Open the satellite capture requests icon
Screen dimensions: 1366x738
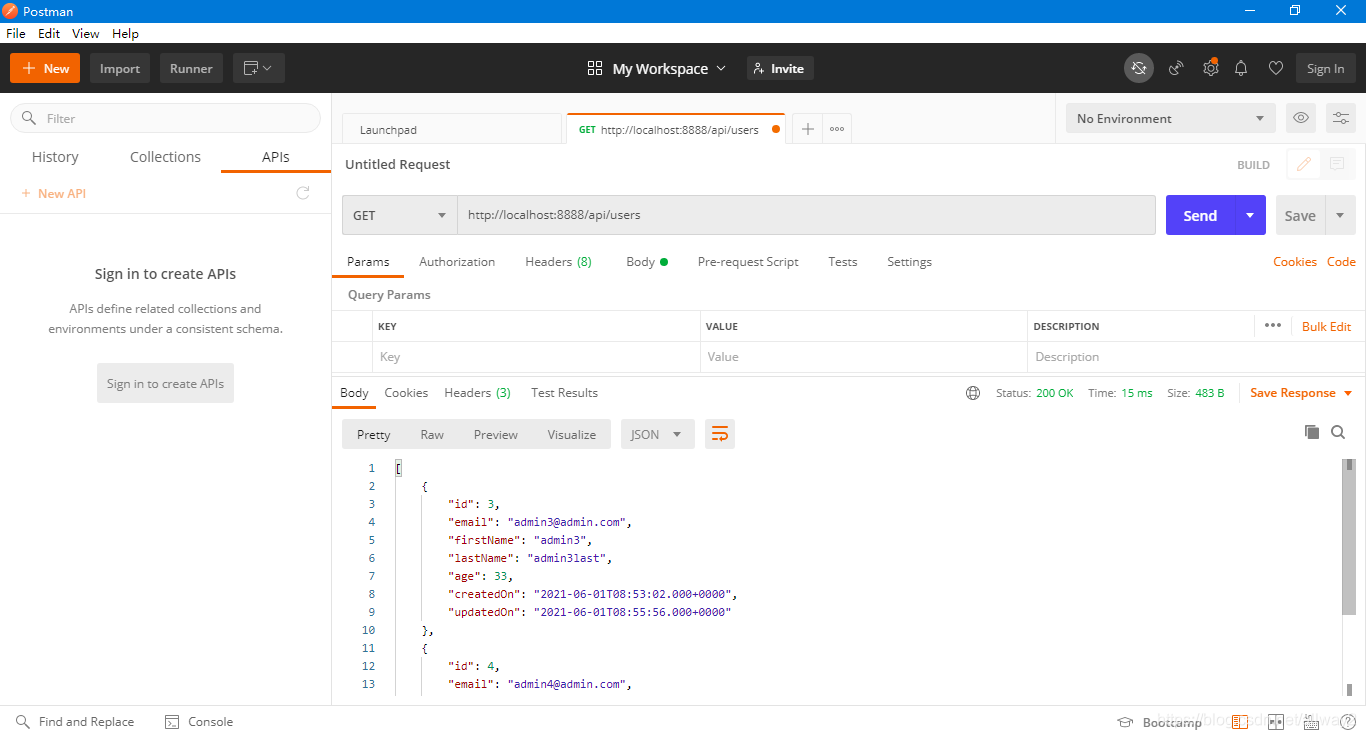tap(1176, 68)
